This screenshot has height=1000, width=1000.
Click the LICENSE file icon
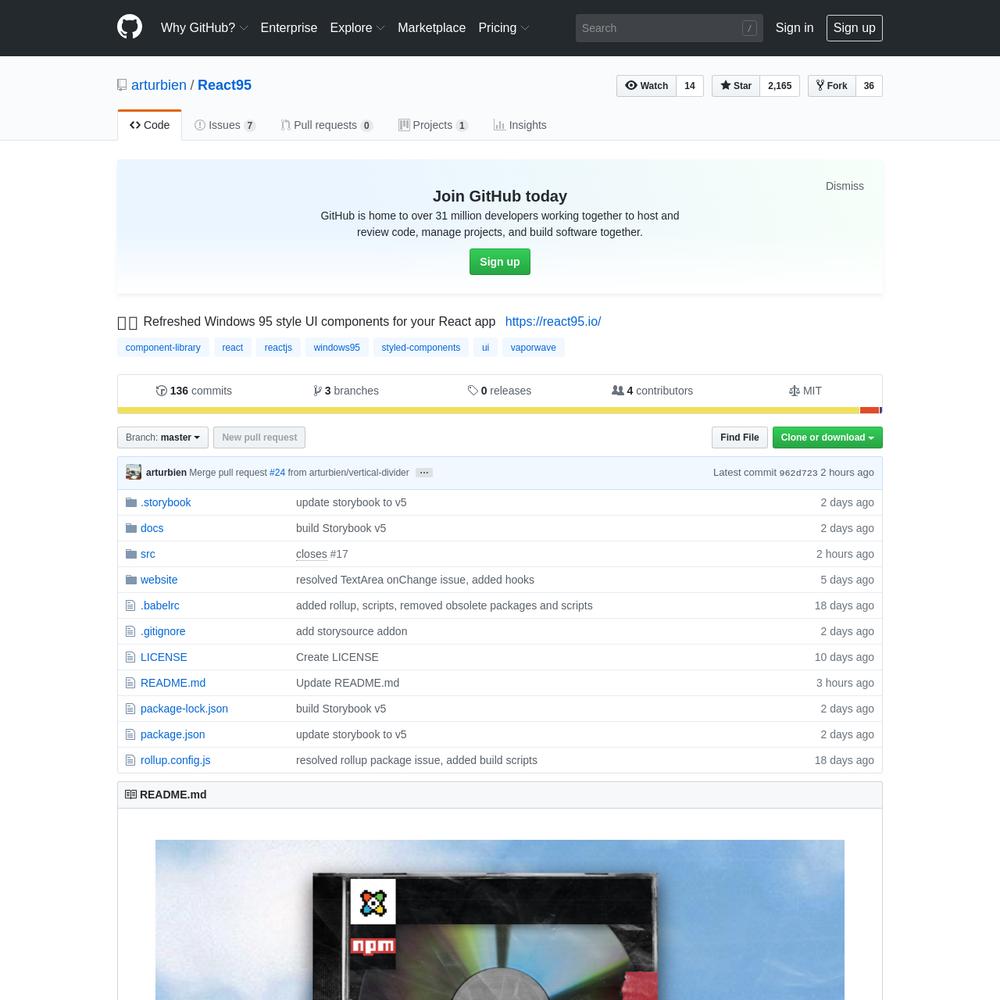130,657
